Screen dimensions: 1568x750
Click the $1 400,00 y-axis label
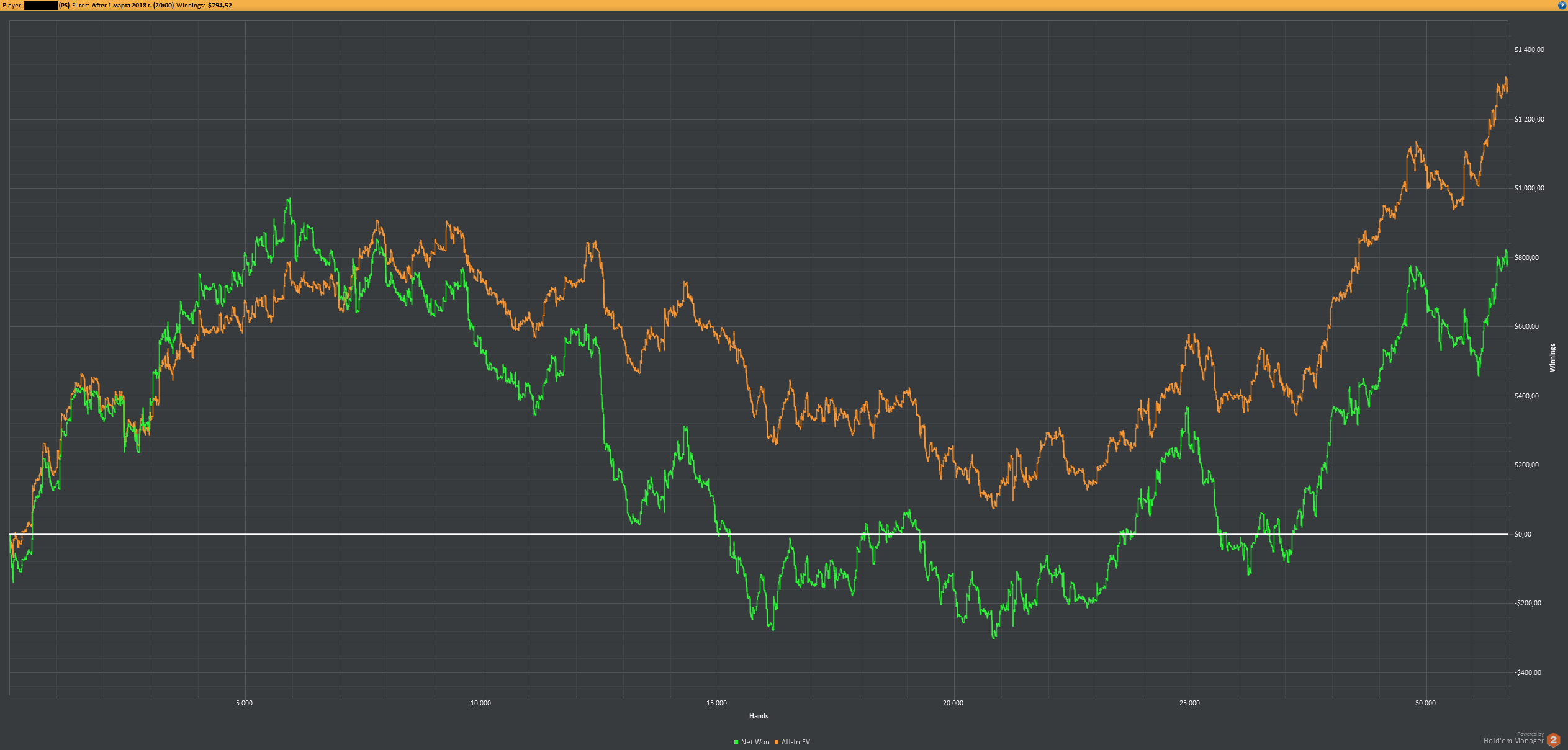(1529, 50)
